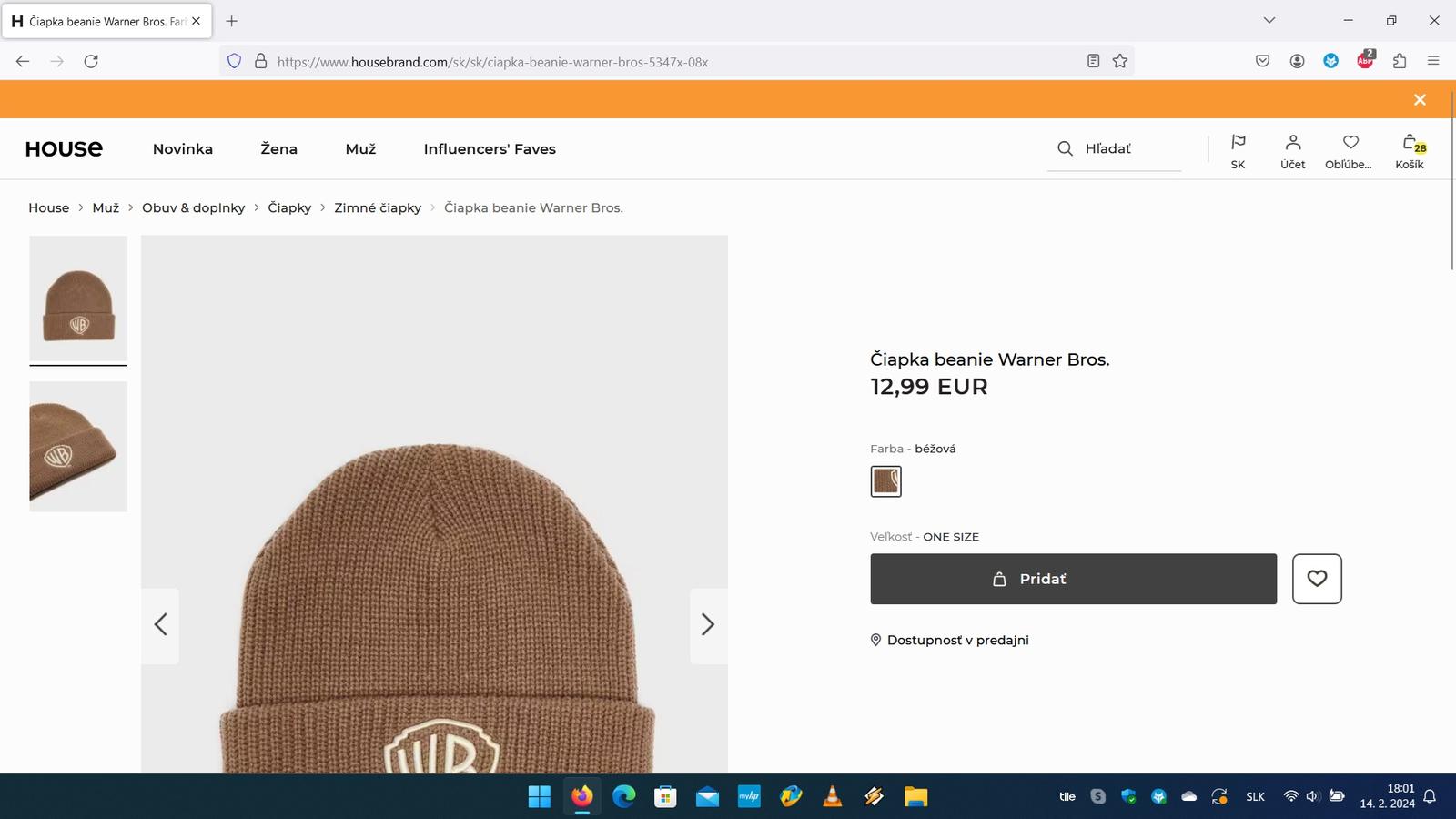Show next product image
Screen dimensions: 1456x819
click(708, 625)
